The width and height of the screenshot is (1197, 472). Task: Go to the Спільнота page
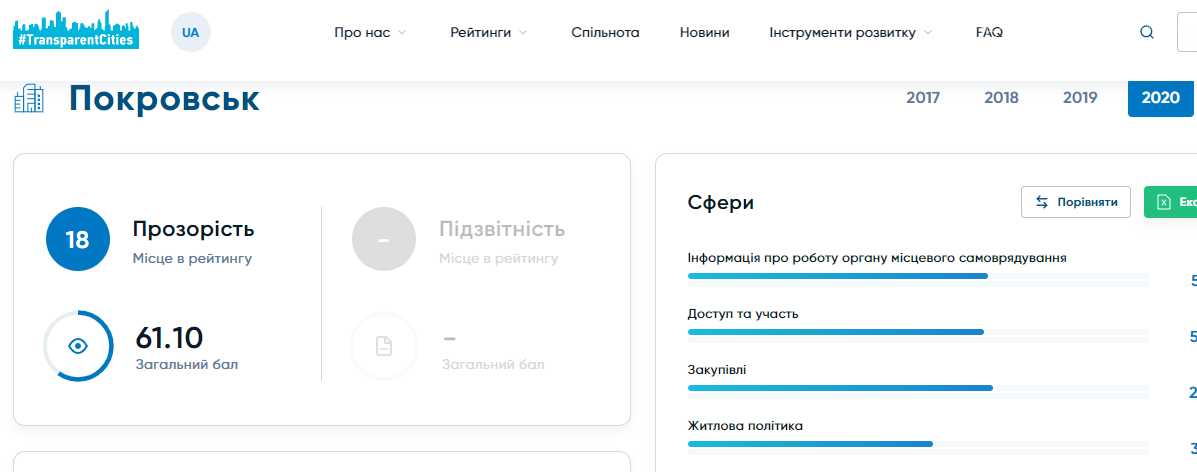[605, 33]
